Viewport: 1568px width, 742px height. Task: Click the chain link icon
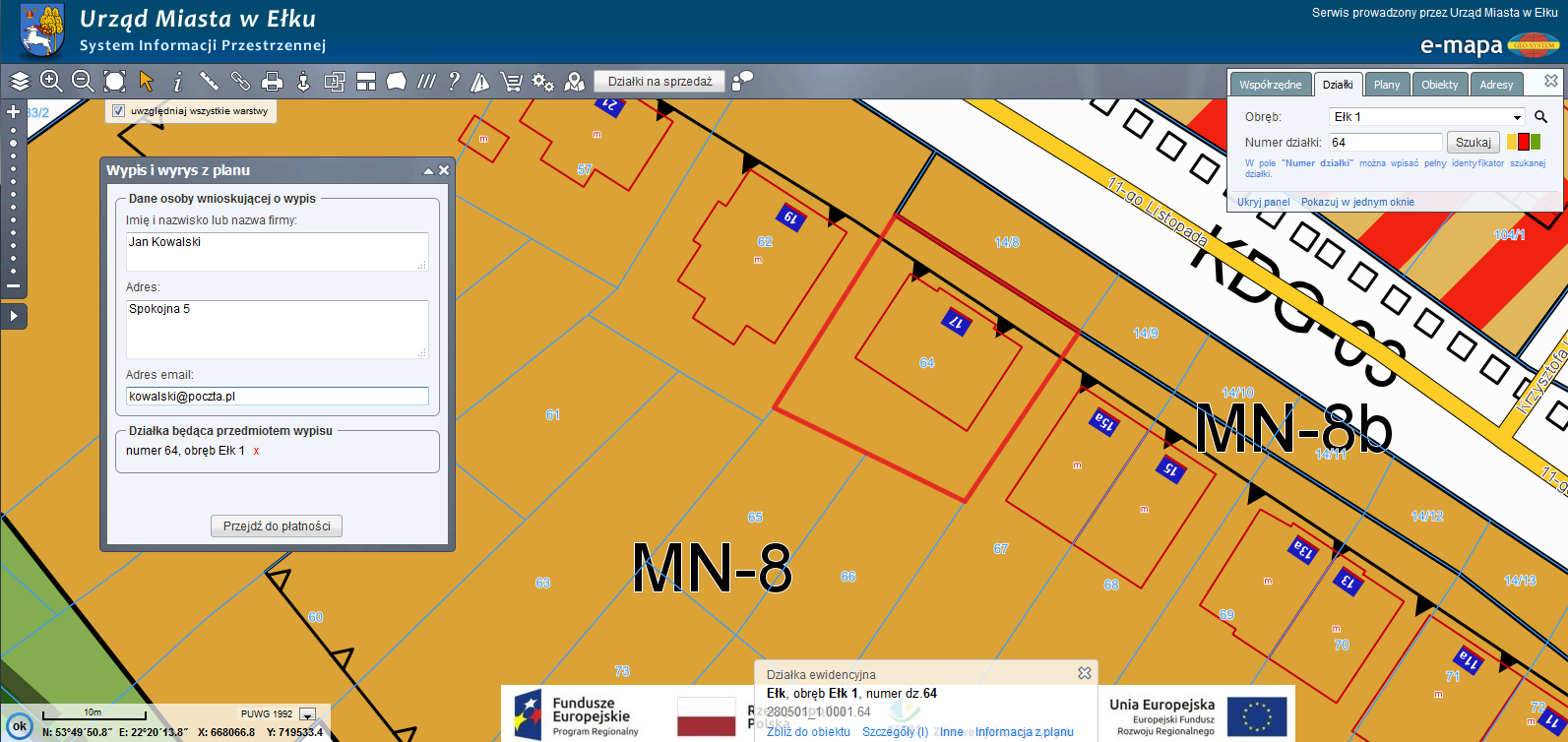(x=240, y=82)
